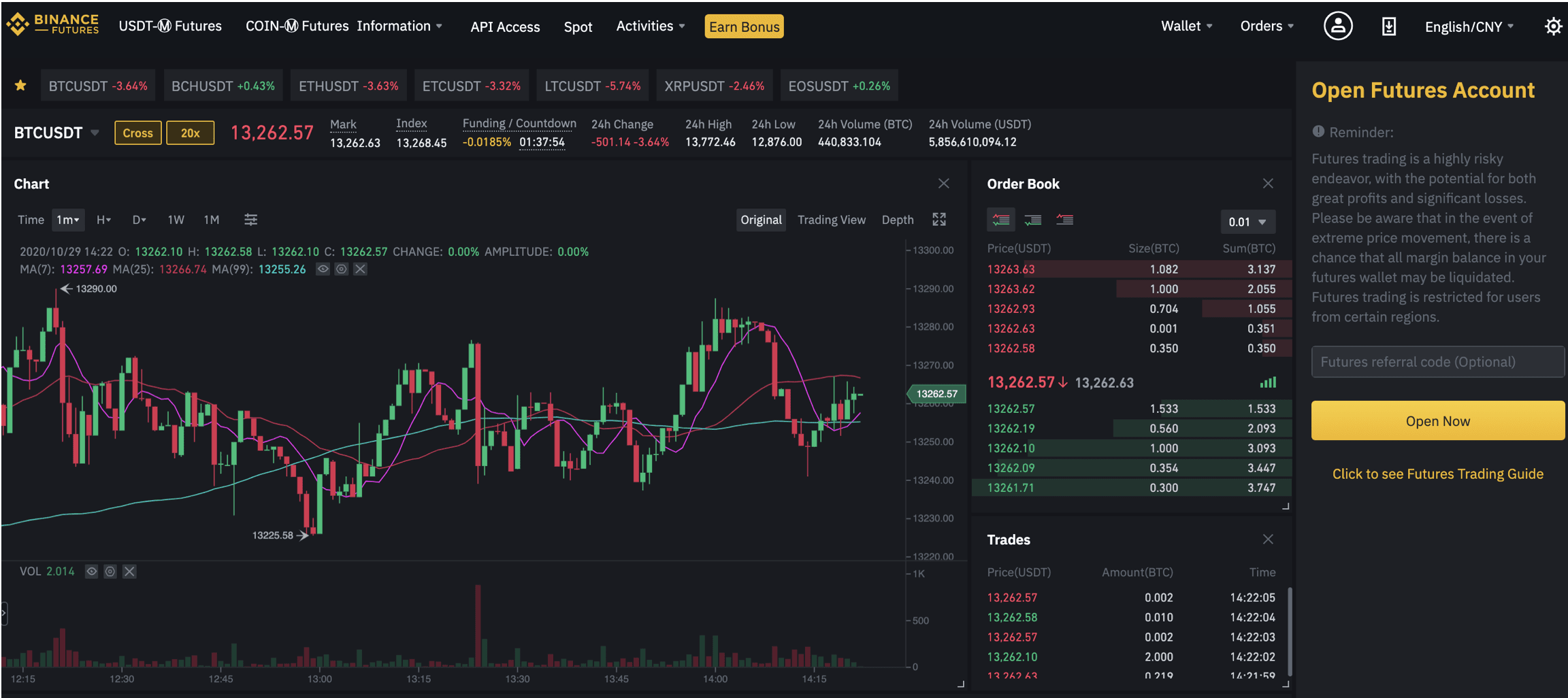This screenshot has height=698, width=1568.
Task: Click the Funding / Countdown label
Action: tap(519, 123)
